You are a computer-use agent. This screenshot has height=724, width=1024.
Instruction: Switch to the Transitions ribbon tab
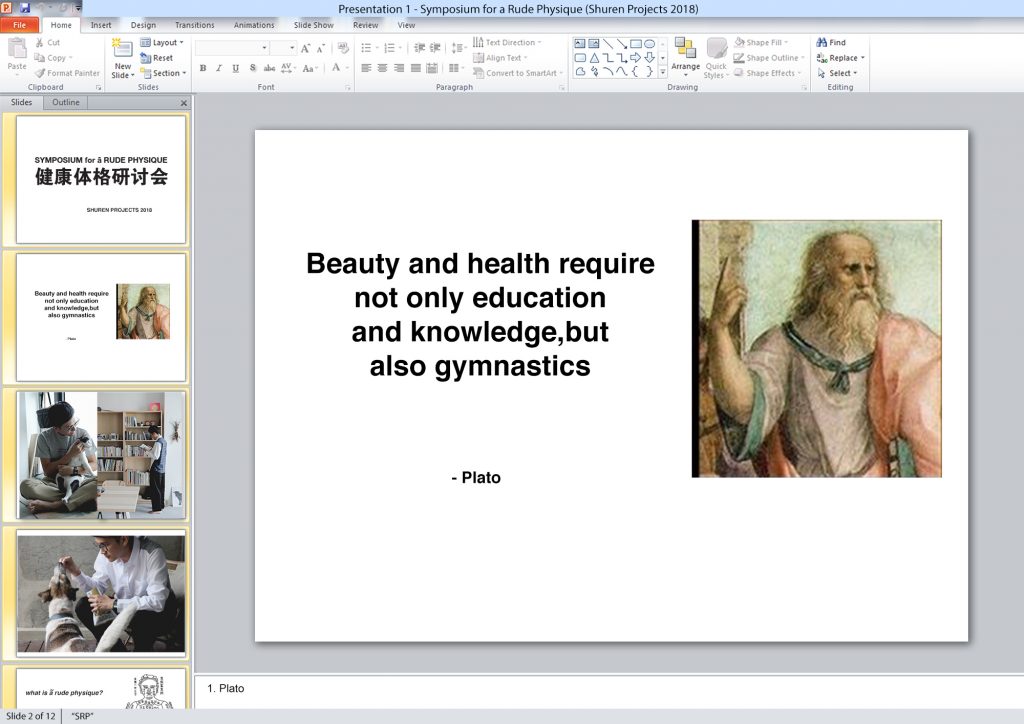click(194, 25)
